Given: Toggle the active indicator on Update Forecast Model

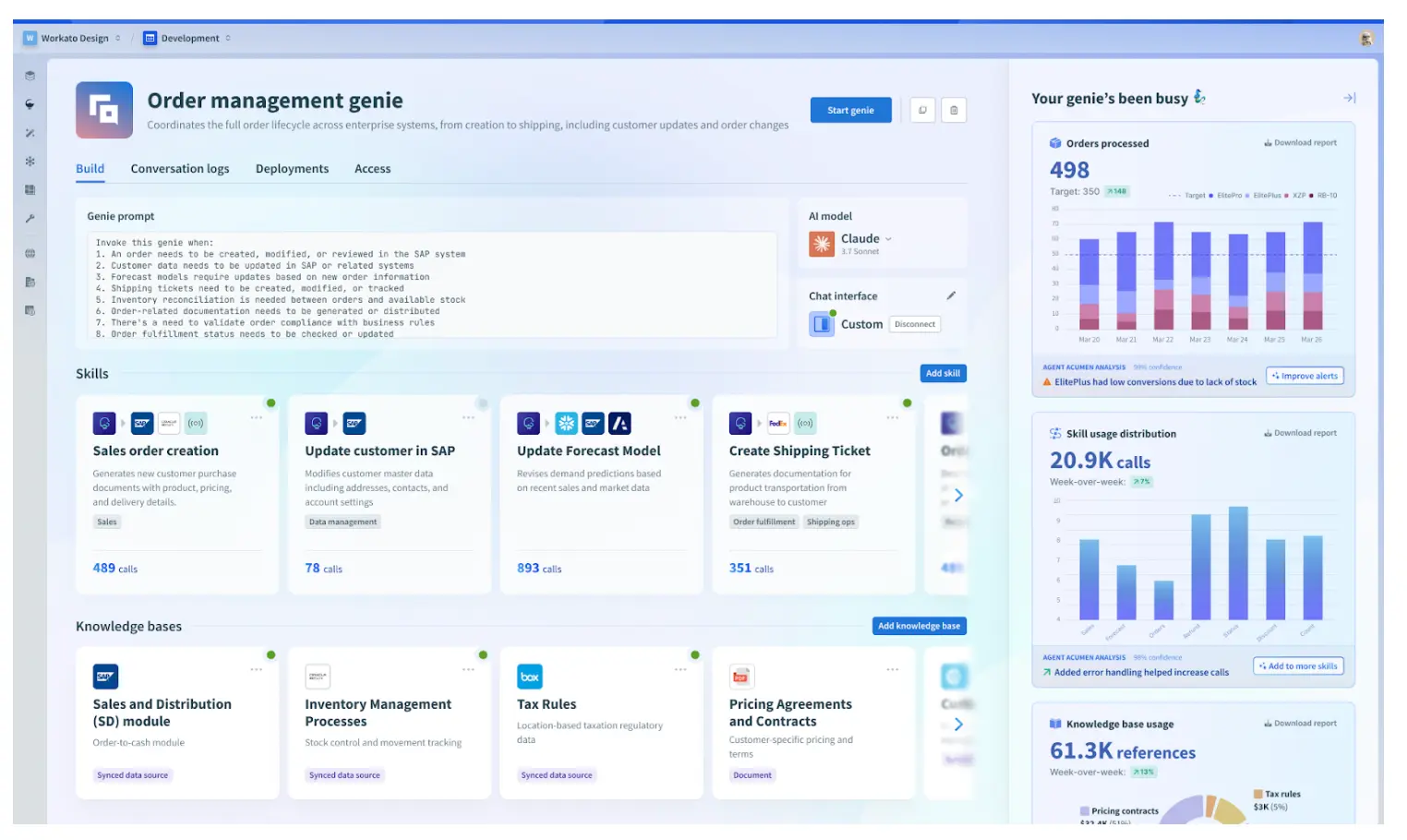Looking at the screenshot, I should 694,402.
